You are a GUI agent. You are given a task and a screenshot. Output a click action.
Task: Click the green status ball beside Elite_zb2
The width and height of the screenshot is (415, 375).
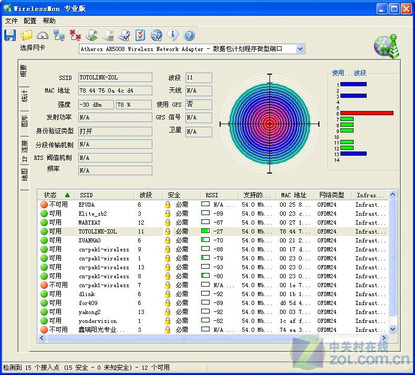[44, 214]
